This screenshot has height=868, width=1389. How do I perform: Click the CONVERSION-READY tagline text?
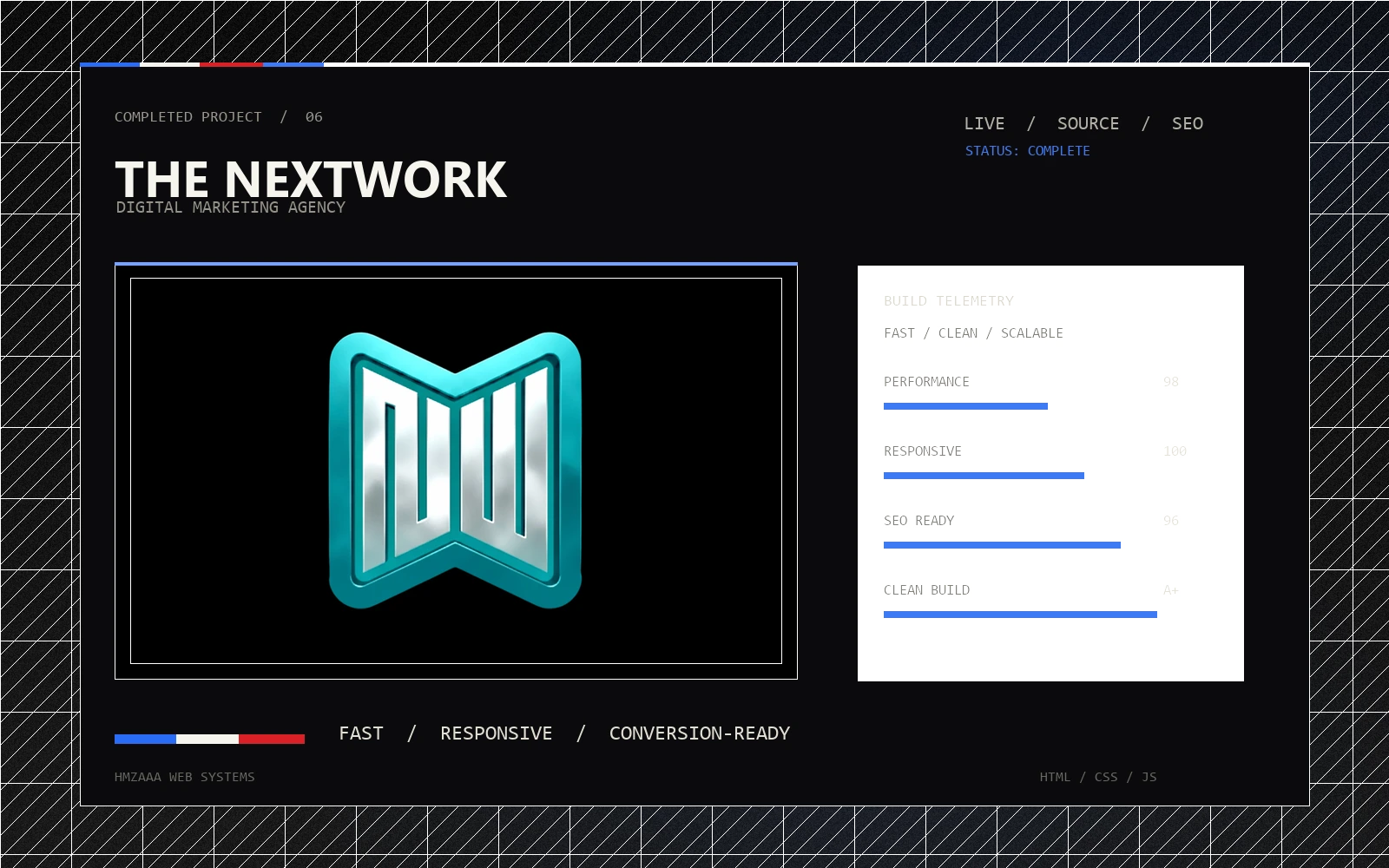(x=699, y=733)
